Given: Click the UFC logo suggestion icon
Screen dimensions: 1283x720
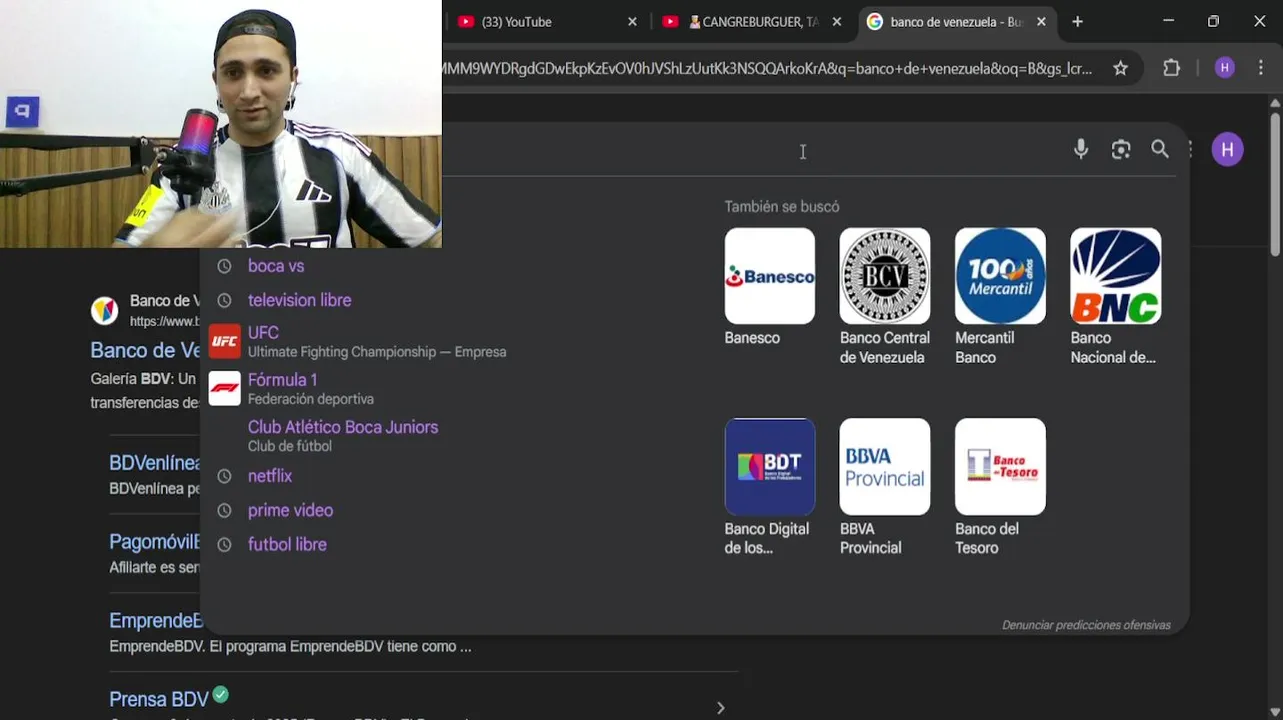Looking at the screenshot, I should [x=224, y=341].
